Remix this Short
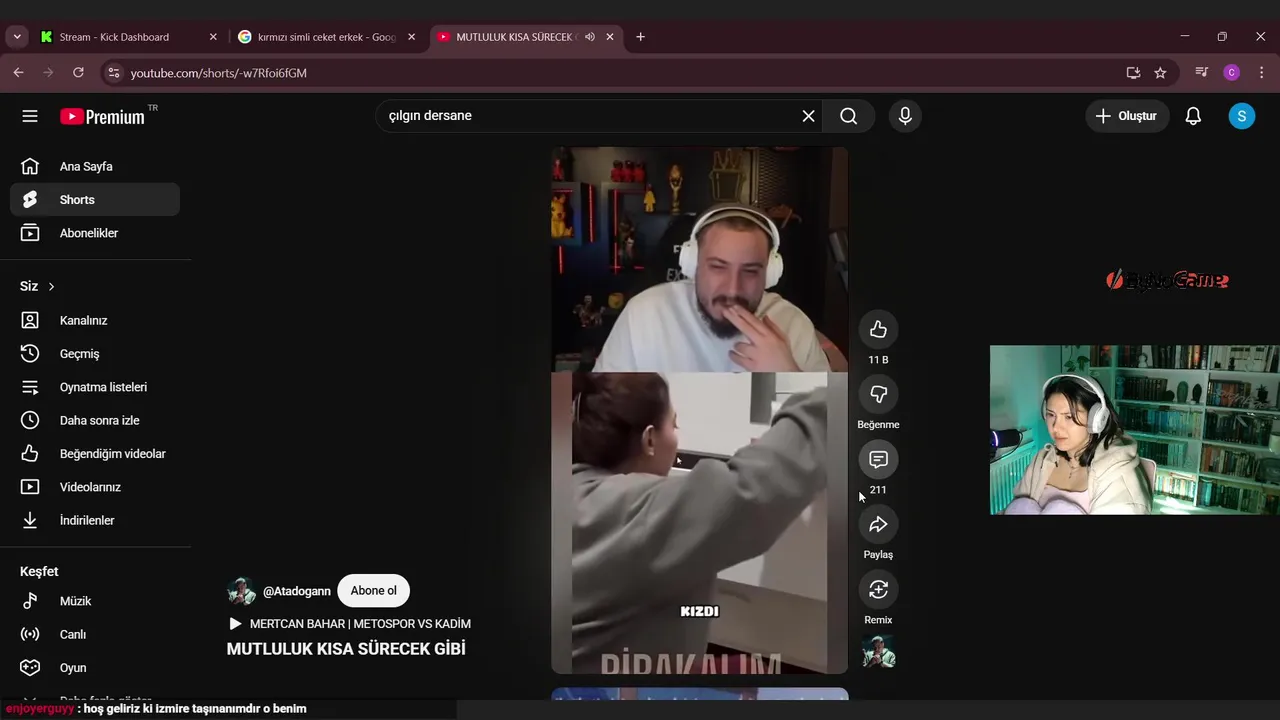The image size is (1280, 720). [878, 589]
